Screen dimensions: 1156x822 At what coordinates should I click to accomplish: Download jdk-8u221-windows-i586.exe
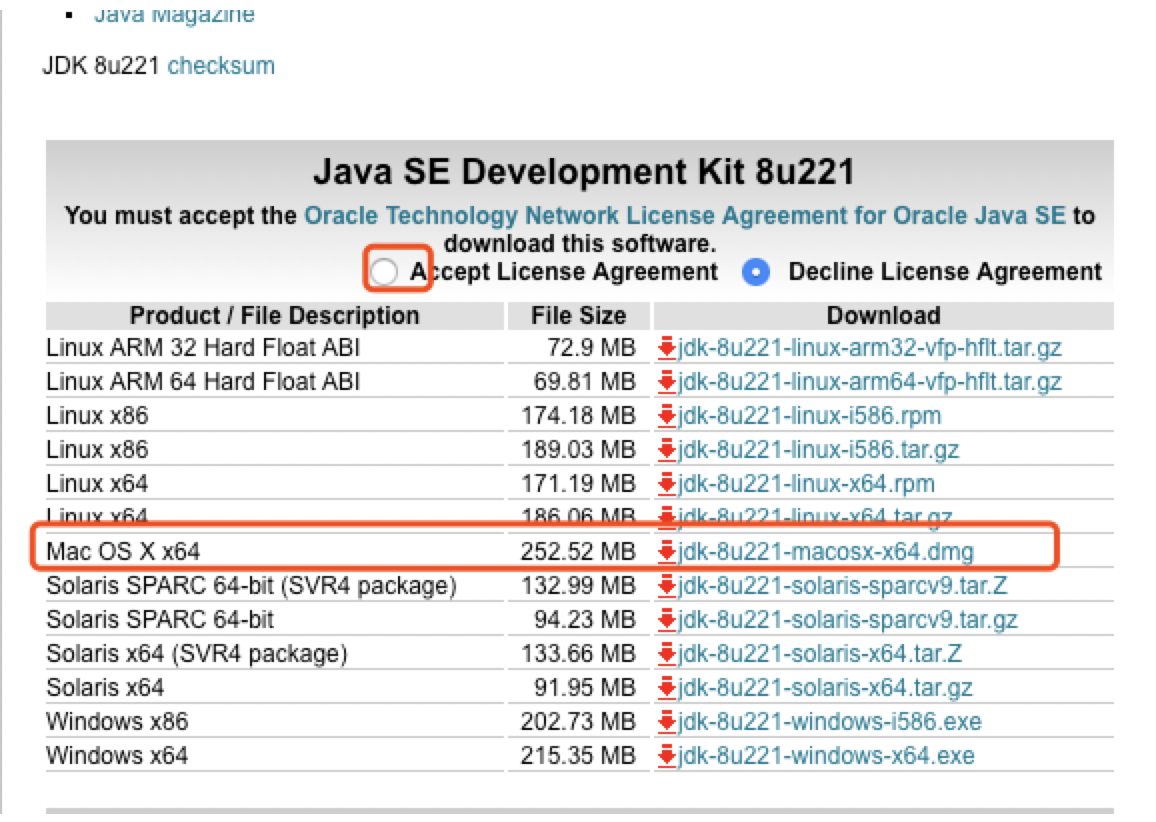click(830, 721)
